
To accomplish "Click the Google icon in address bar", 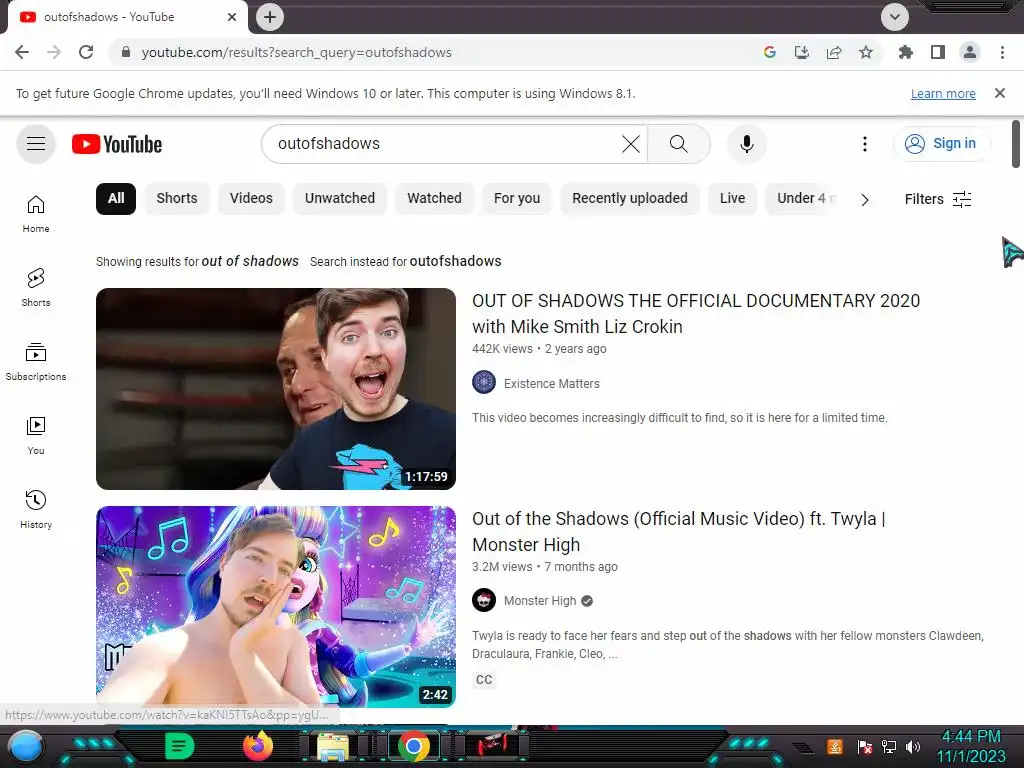I will 770,52.
